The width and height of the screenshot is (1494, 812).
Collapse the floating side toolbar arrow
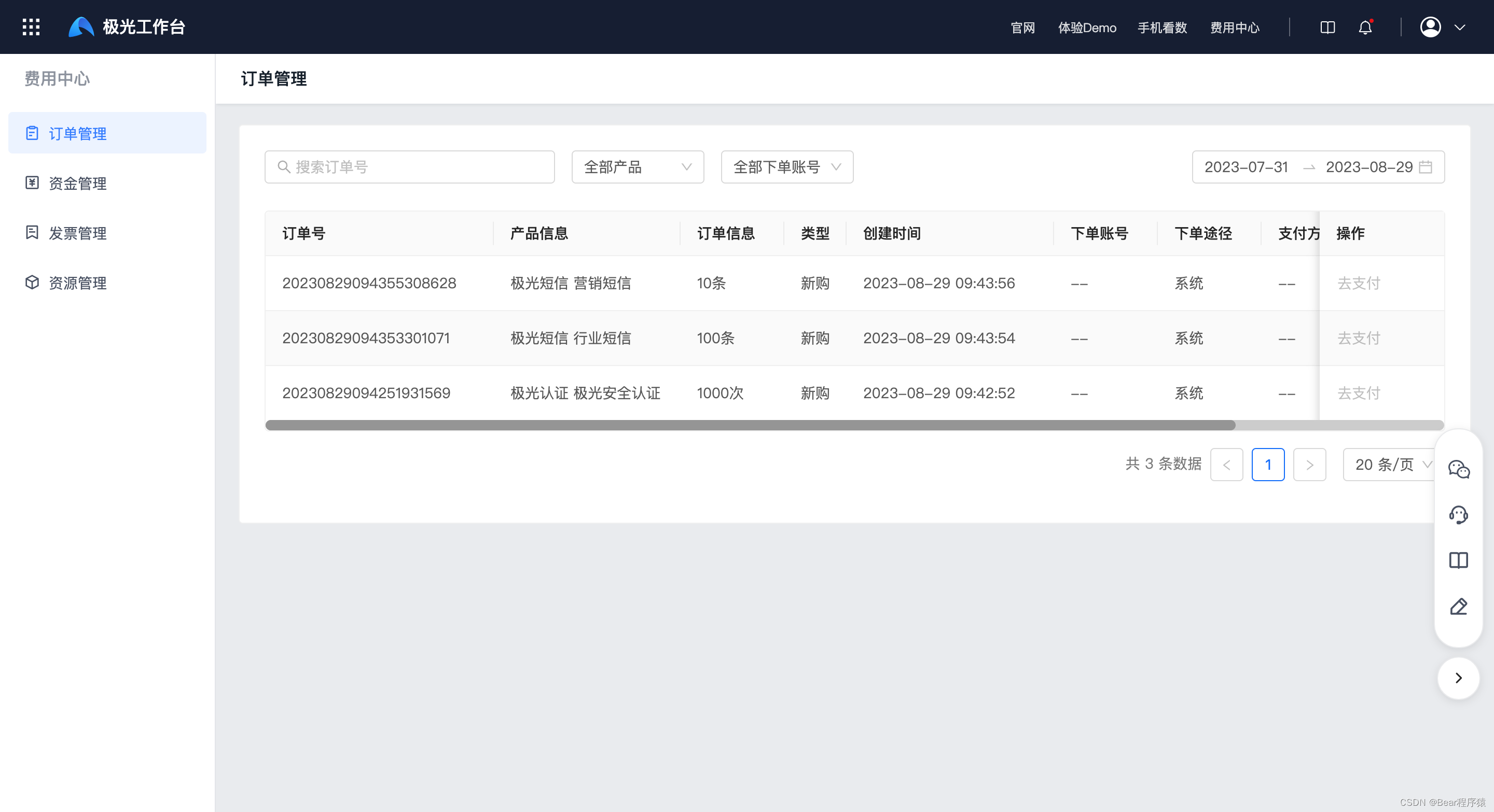click(x=1459, y=678)
